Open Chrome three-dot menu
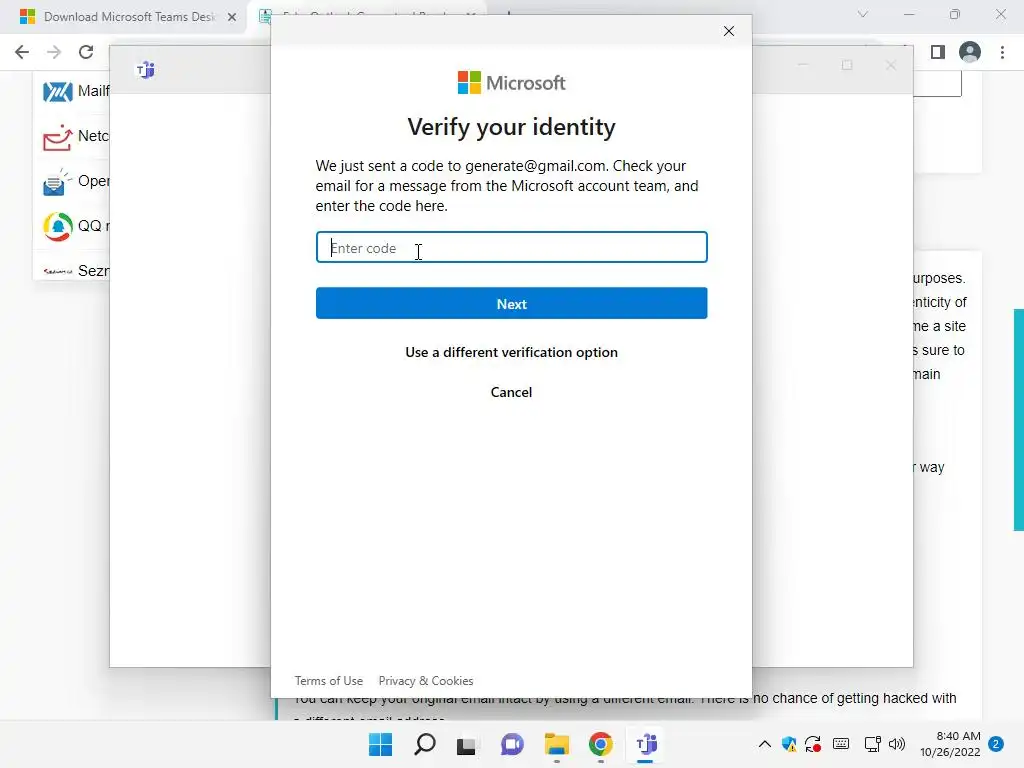Image resolution: width=1024 pixels, height=768 pixels. point(1002,52)
